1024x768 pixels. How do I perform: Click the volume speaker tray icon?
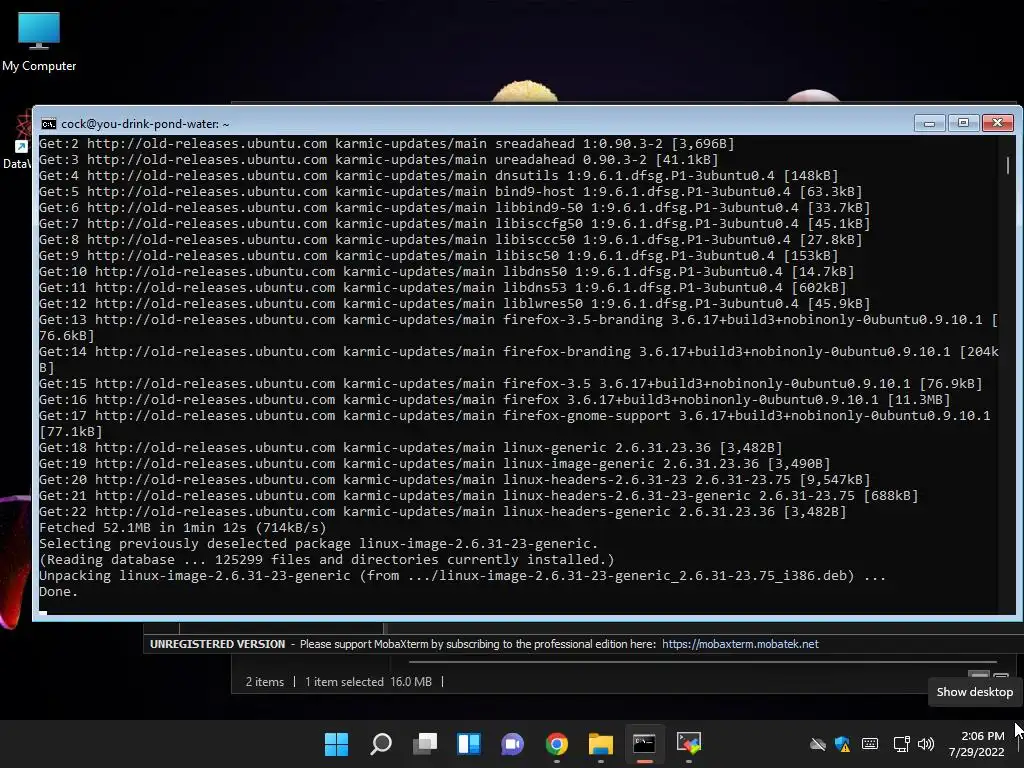(925, 744)
